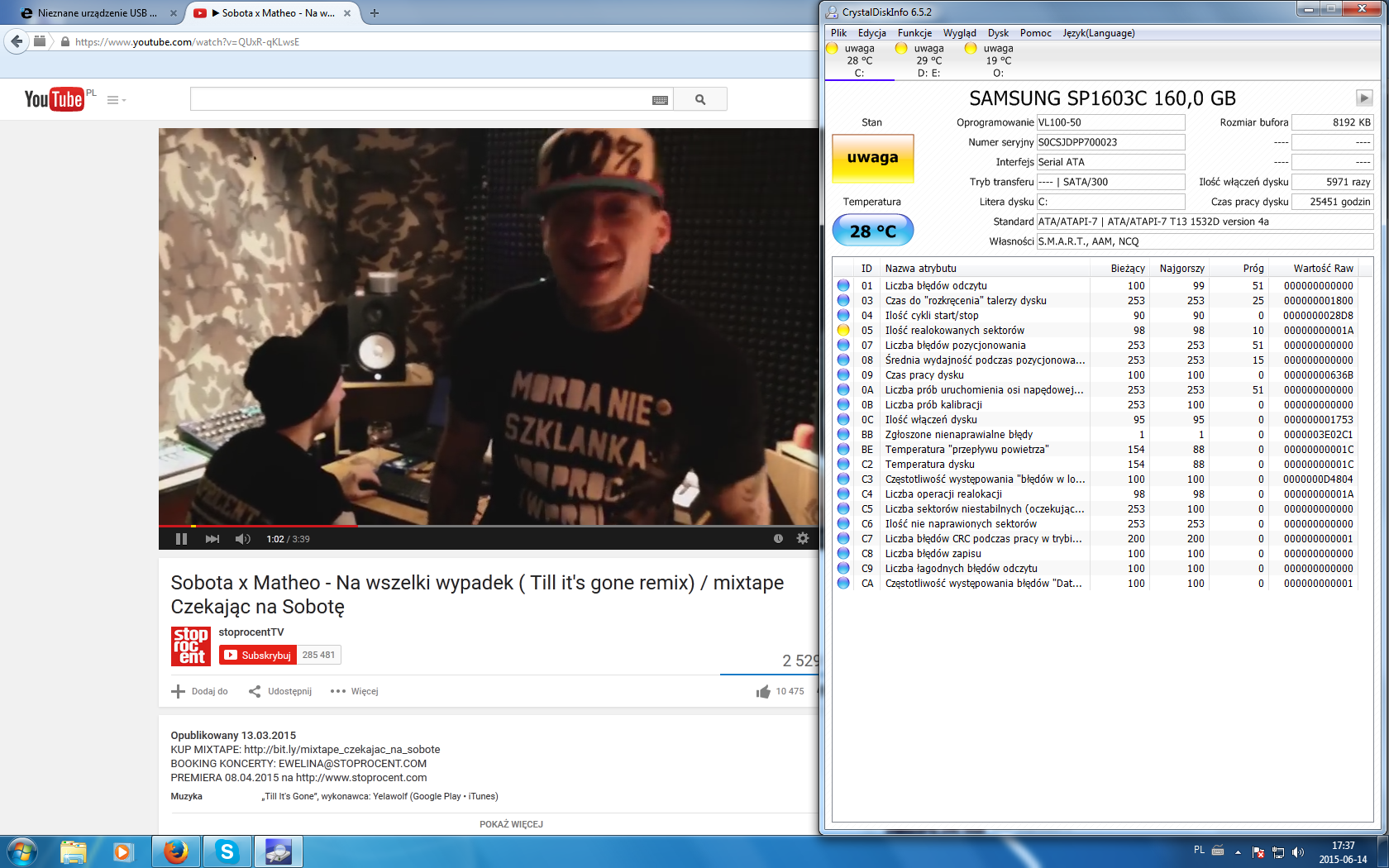The width and height of the screenshot is (1389, 868).
Task: Open Język(Language) menu
Action: pos(1099,33)
